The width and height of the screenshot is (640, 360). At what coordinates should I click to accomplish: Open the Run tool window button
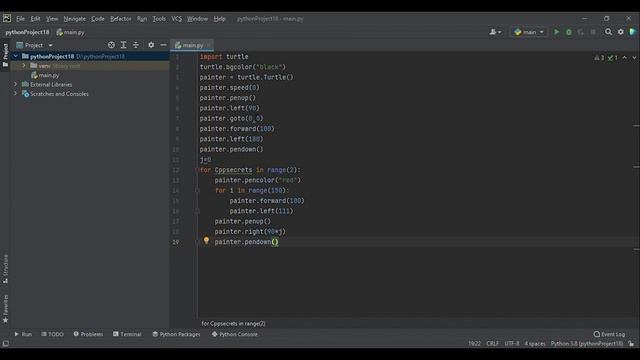pyautogui.click(x=23, y=334)
